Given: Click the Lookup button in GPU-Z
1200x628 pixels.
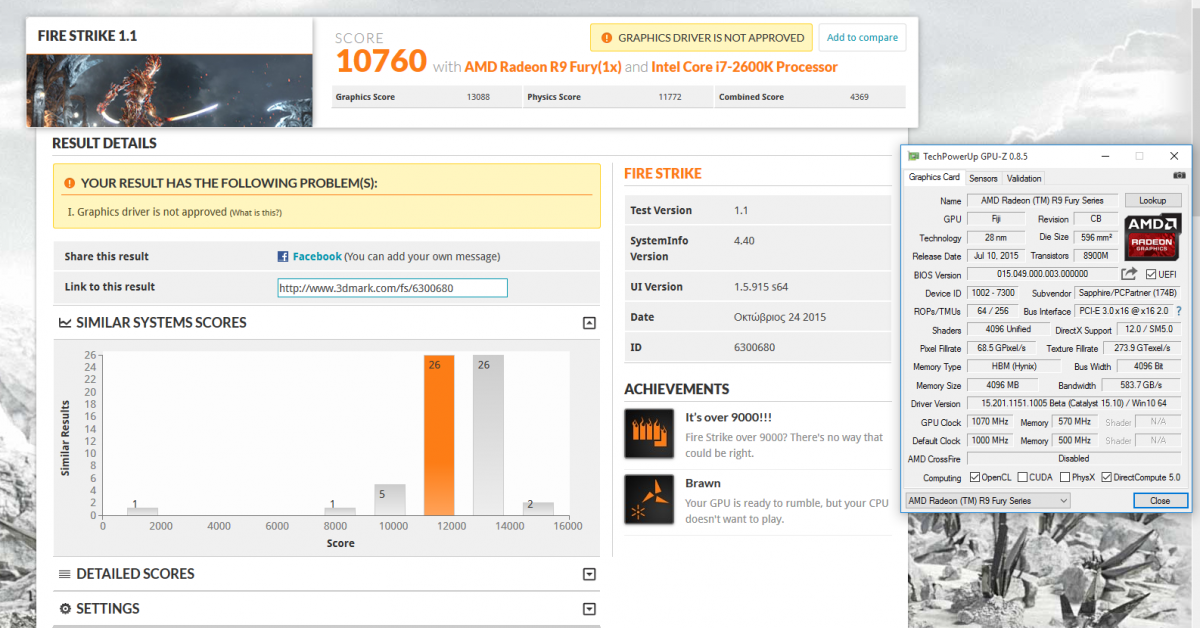Looking at the screenshot, I should pyautogui.click(x=1153, y=201).
